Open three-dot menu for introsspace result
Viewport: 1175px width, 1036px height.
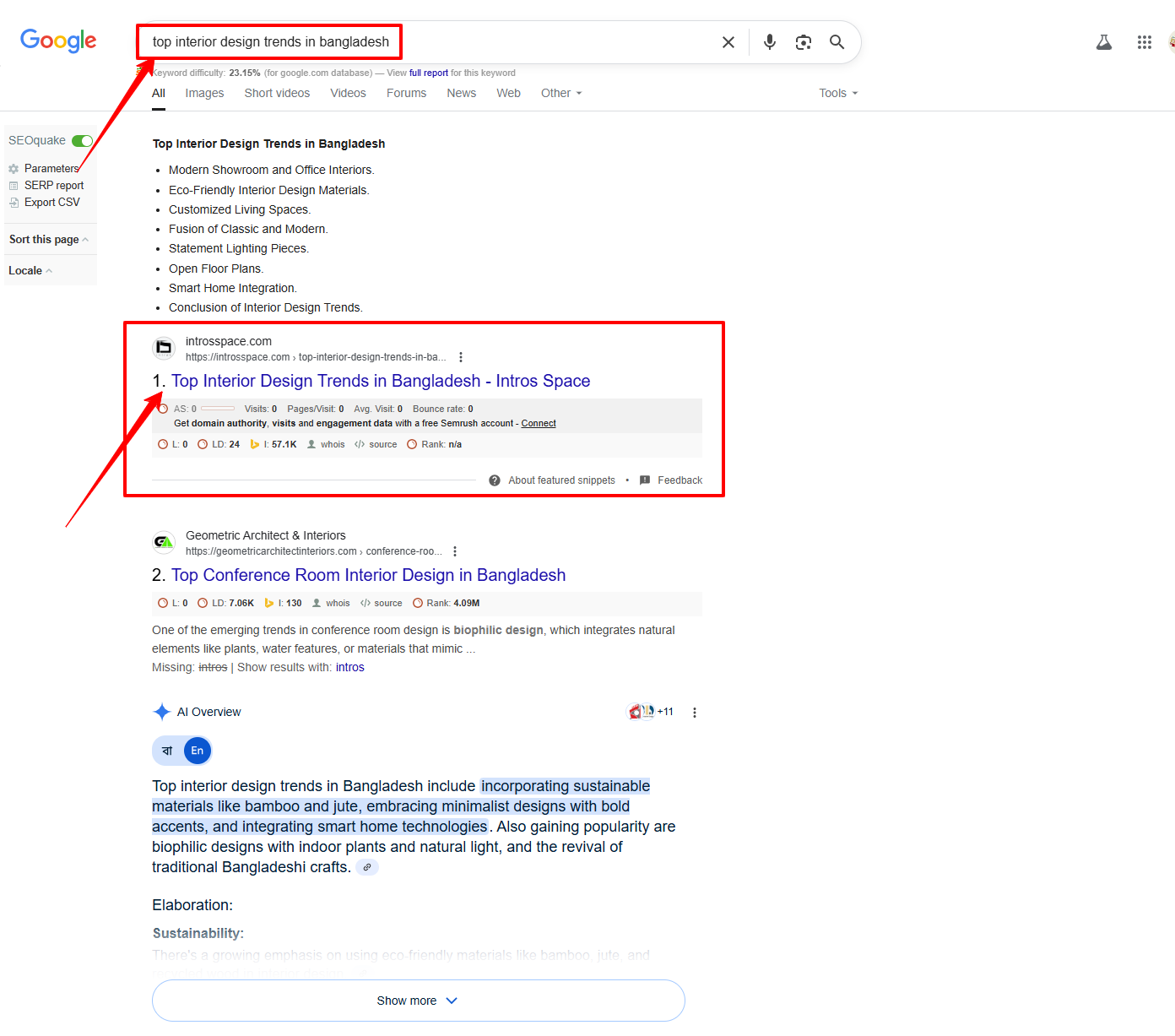coord(461,357)
